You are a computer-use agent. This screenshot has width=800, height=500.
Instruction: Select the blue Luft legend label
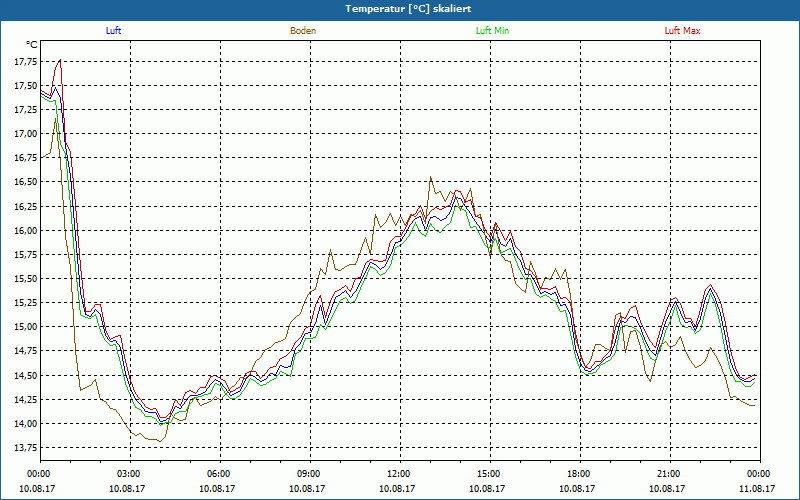click(113, 31)
